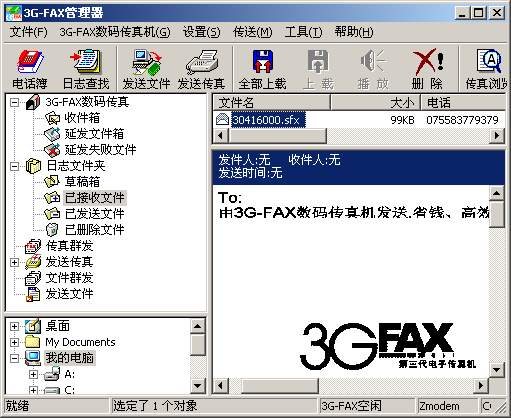The height and width of the screenshot is (418, 511).
Task: Click the 删除 delete toolbar icon
Action: coord(427,69)
